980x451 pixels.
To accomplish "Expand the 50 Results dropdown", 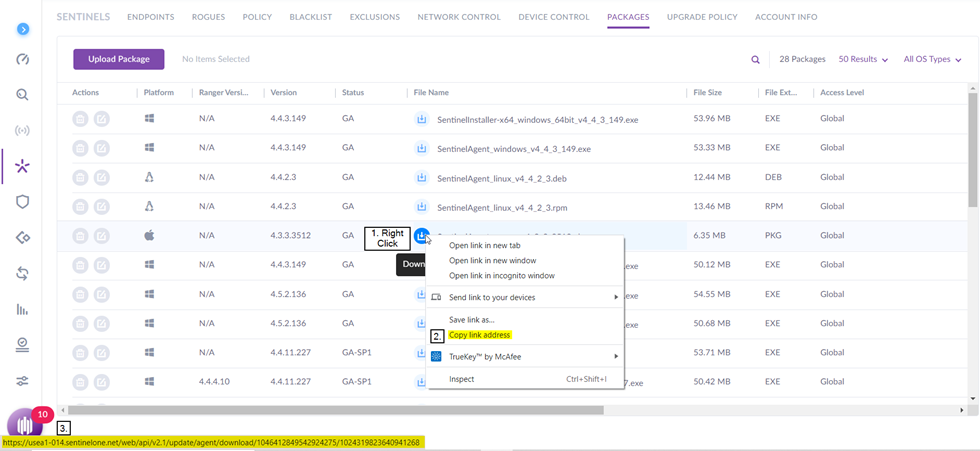I will click(863, 60).
